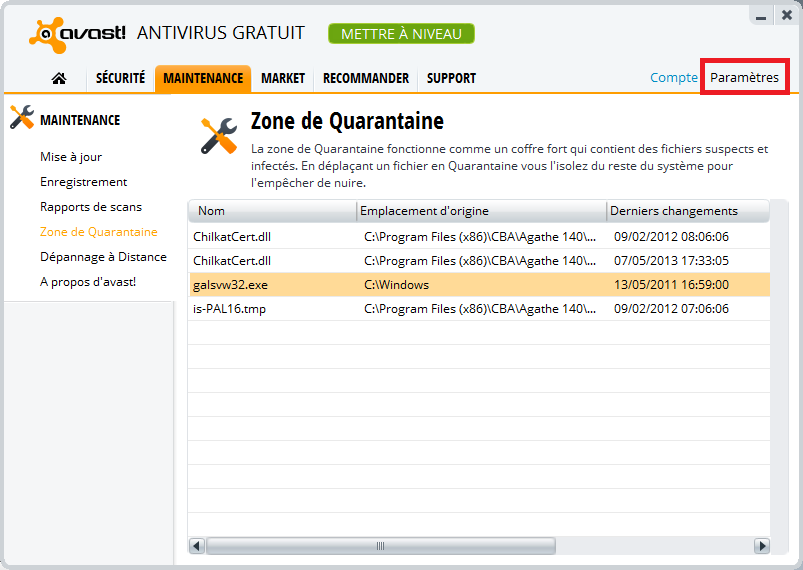Minimize the avast window

coord(761,15)
